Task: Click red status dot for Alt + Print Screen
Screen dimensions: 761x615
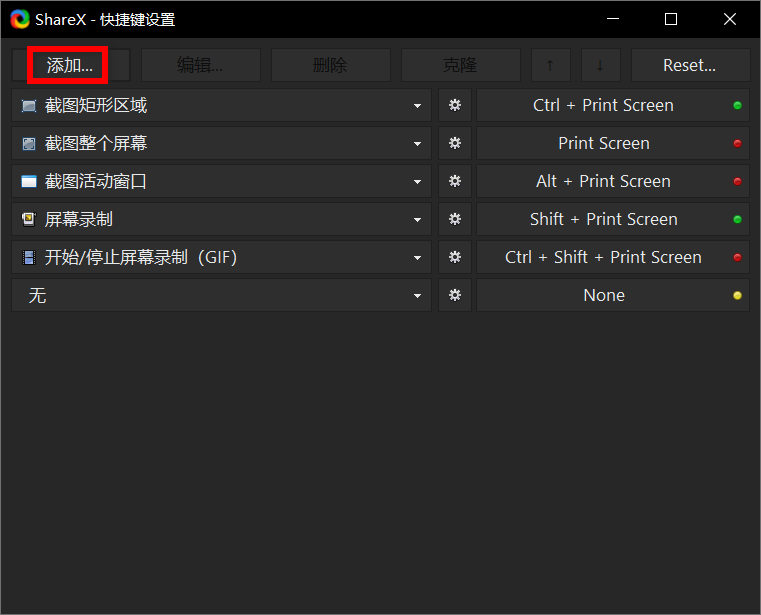Action: coord(737,181)
